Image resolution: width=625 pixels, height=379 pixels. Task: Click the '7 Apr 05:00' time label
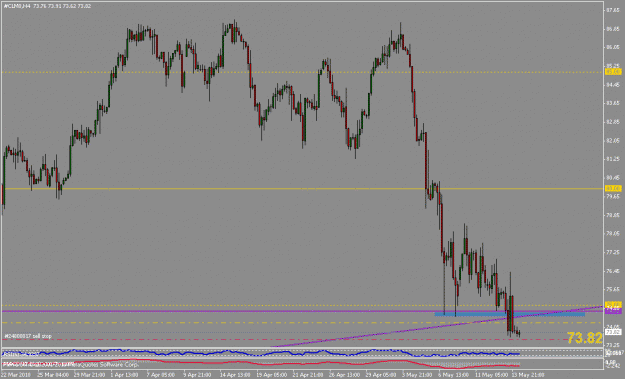[161, 375]
